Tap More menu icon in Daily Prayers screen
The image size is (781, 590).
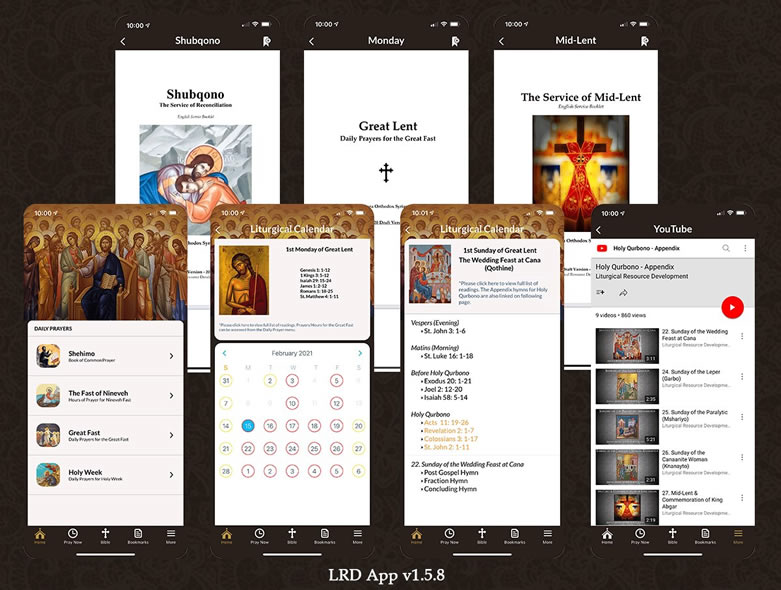click(x=171, y=536)
